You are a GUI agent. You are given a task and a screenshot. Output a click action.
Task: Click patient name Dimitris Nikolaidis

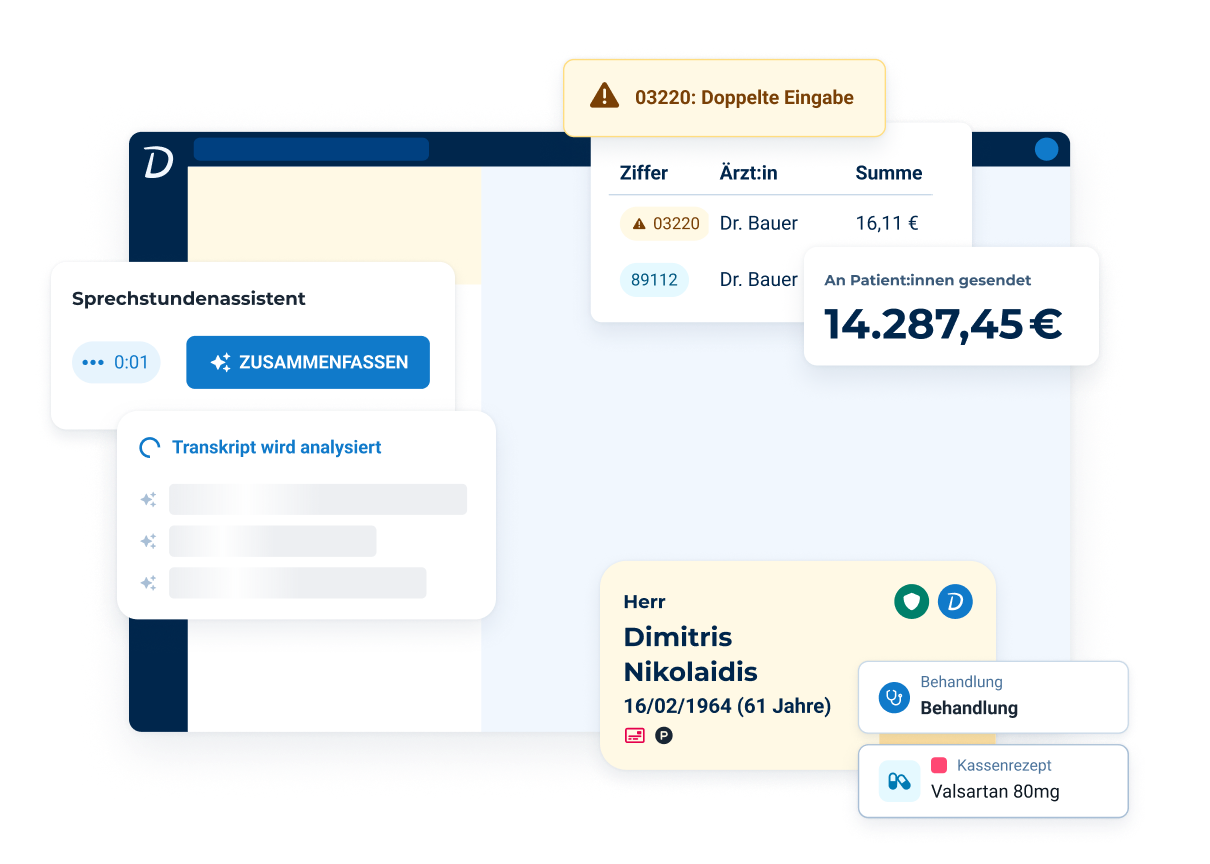[x=690, y=654]
